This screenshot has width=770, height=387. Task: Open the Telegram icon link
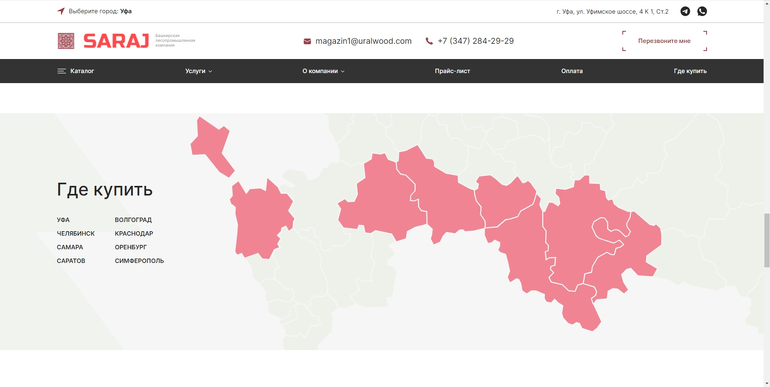pos(685,11)
